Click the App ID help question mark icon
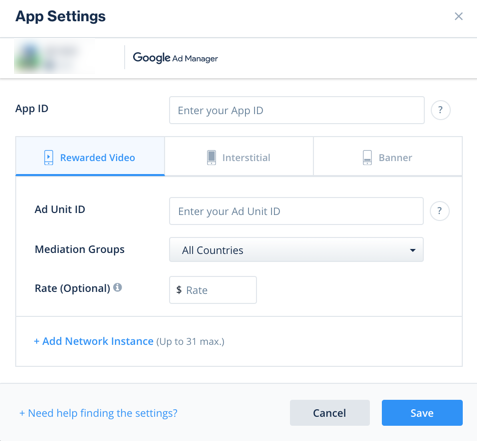Viewport: 477px width, 441px height. click(x=440, y=110)
